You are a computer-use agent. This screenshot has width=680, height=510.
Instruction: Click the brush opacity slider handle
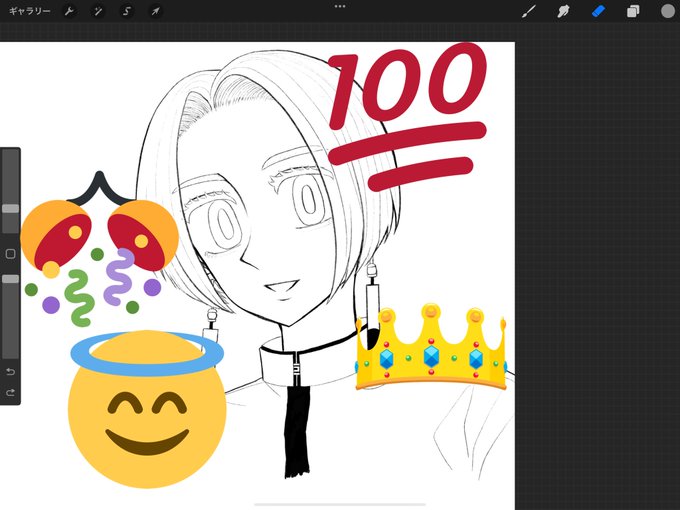[10, 279]
